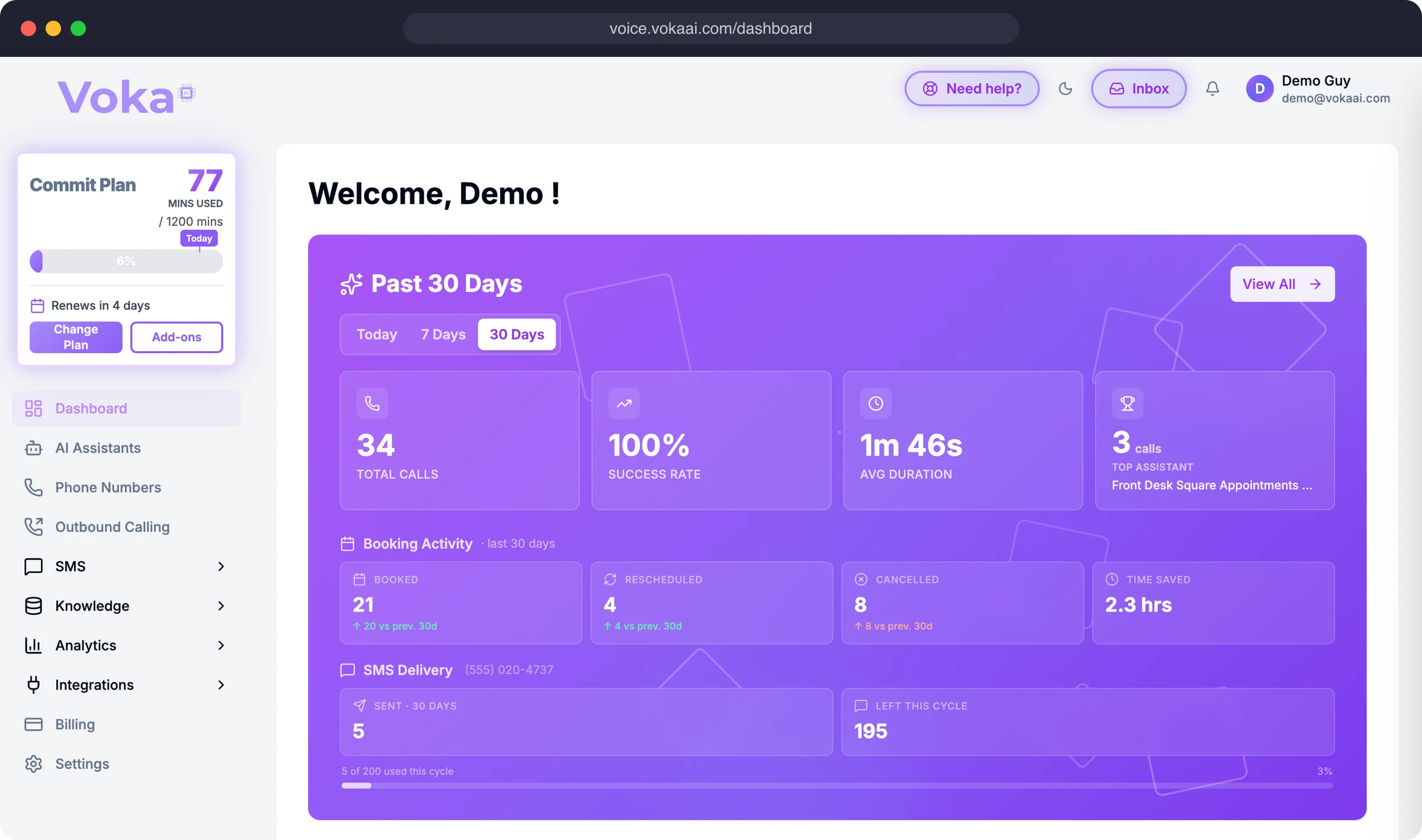Switch to the Today time range tab
This screenshot has height=840, width=1422.
(x=377, y=334)
